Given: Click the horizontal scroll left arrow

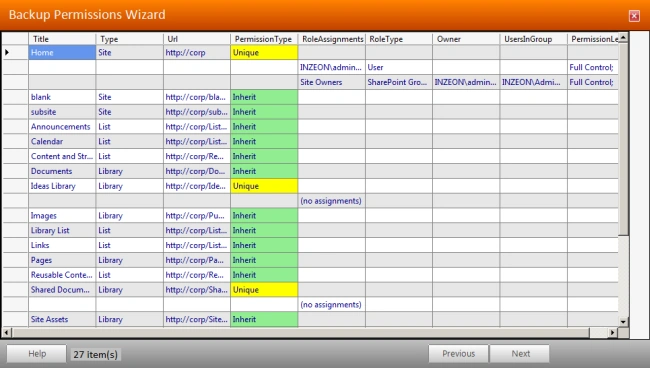Looking at the screenshot, I should coord(7,332).
